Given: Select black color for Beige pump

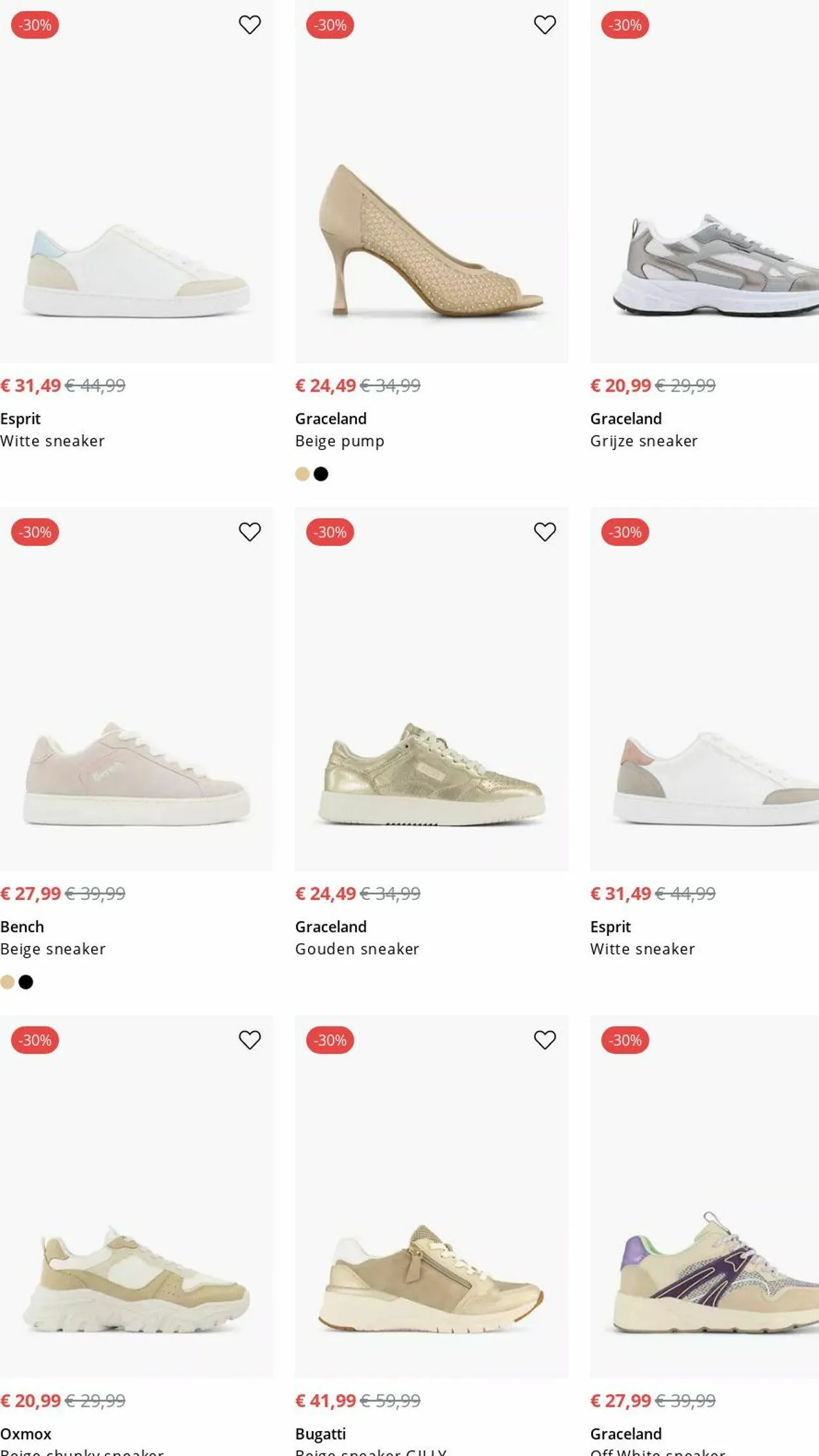Looking at the screenshot, I should pos(321,474).
